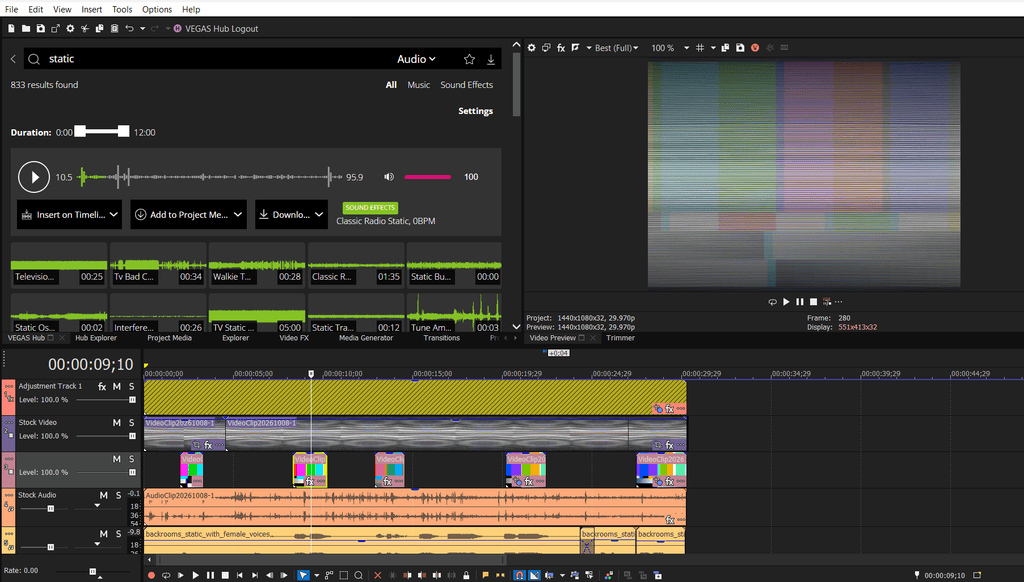This screenshot has width=1024, height=582.
Task: Click the download icon beside search bar
Action: click(490, 59)
